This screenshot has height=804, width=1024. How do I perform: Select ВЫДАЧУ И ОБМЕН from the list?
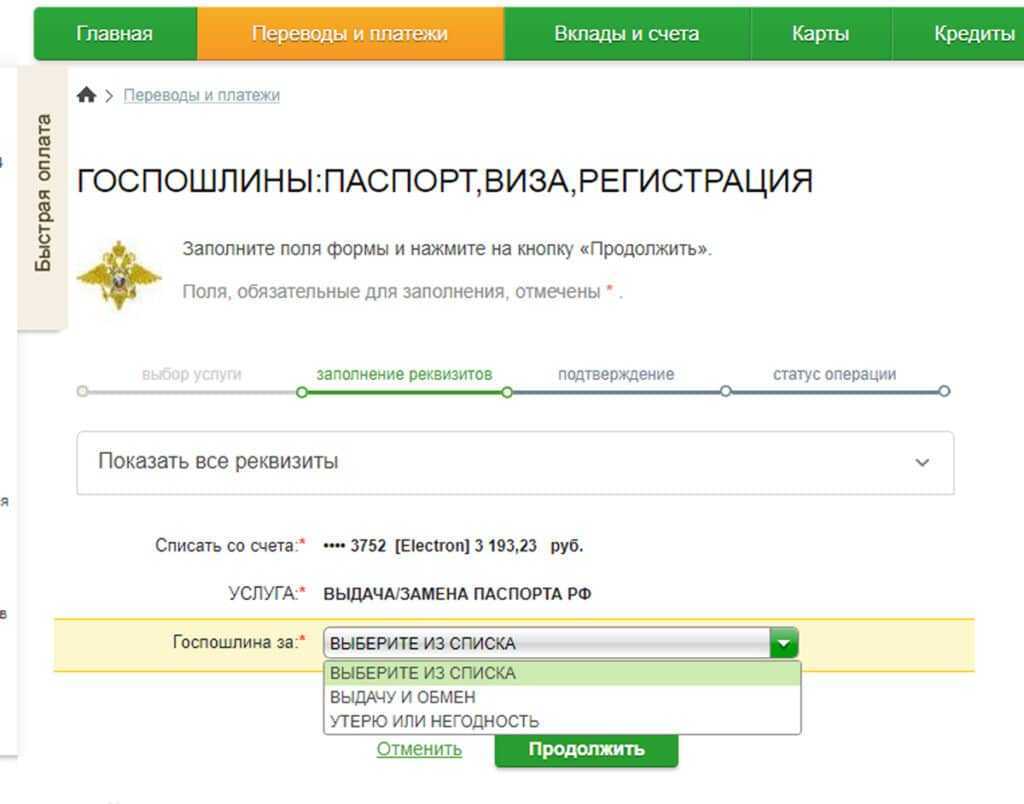tap(403, 697)
